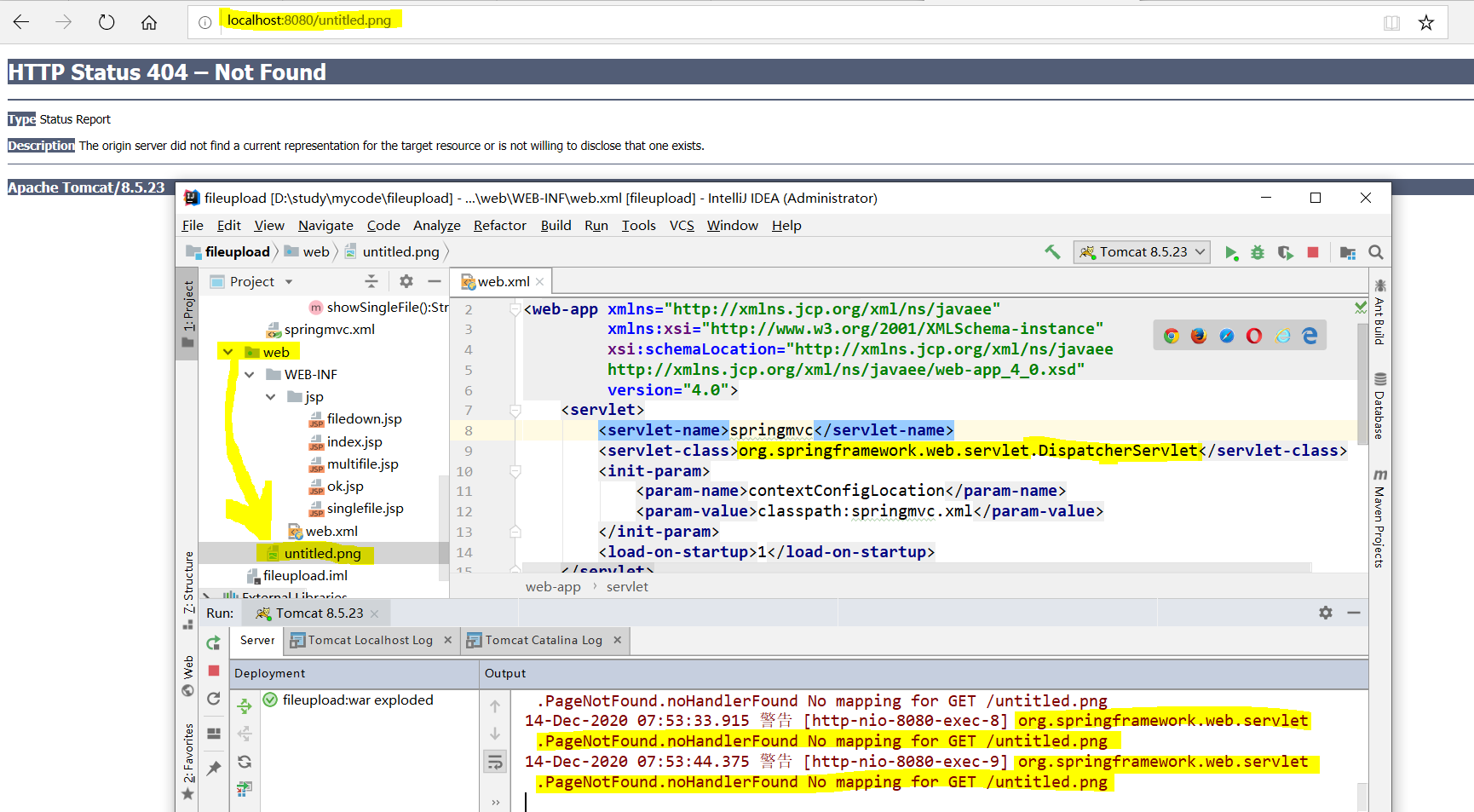Close the web.xml editor tab
The image size is (1474, 812).
540,282
